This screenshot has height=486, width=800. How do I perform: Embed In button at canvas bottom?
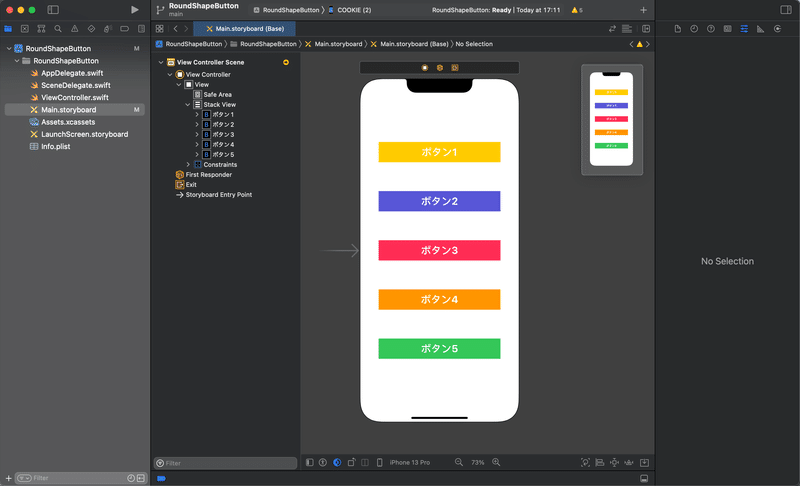[644, 463]
